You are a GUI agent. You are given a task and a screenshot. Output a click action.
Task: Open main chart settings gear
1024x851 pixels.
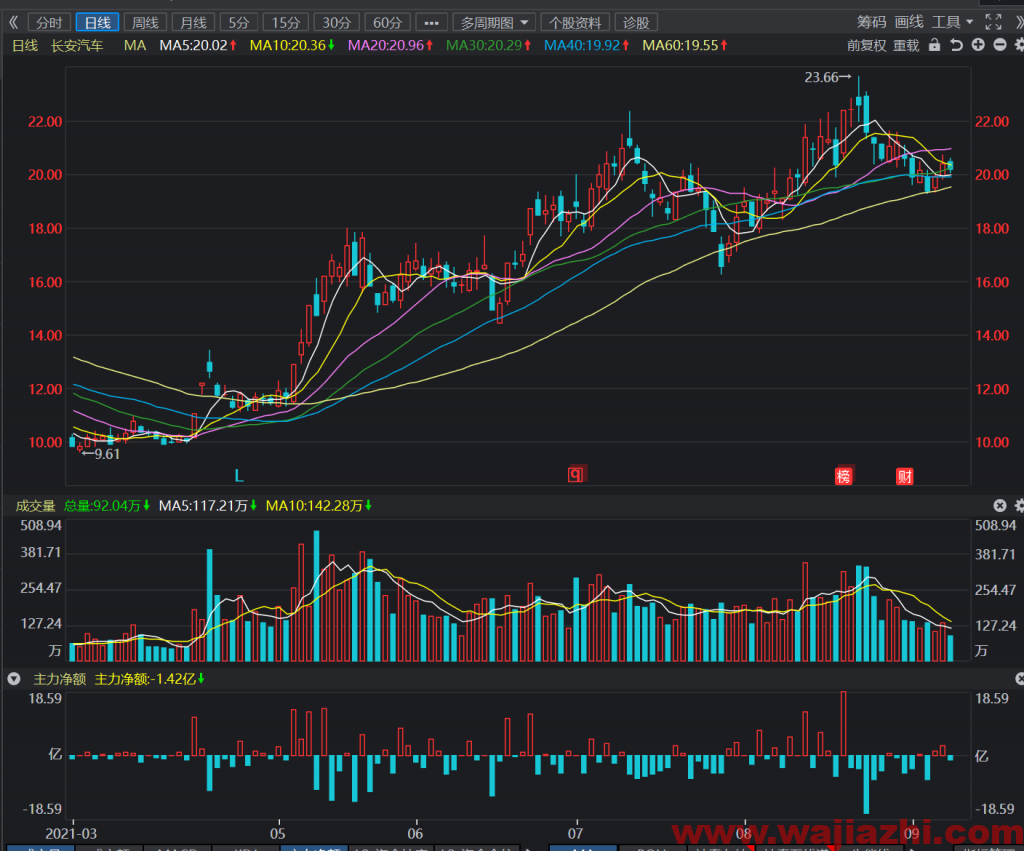[1019, 44]
